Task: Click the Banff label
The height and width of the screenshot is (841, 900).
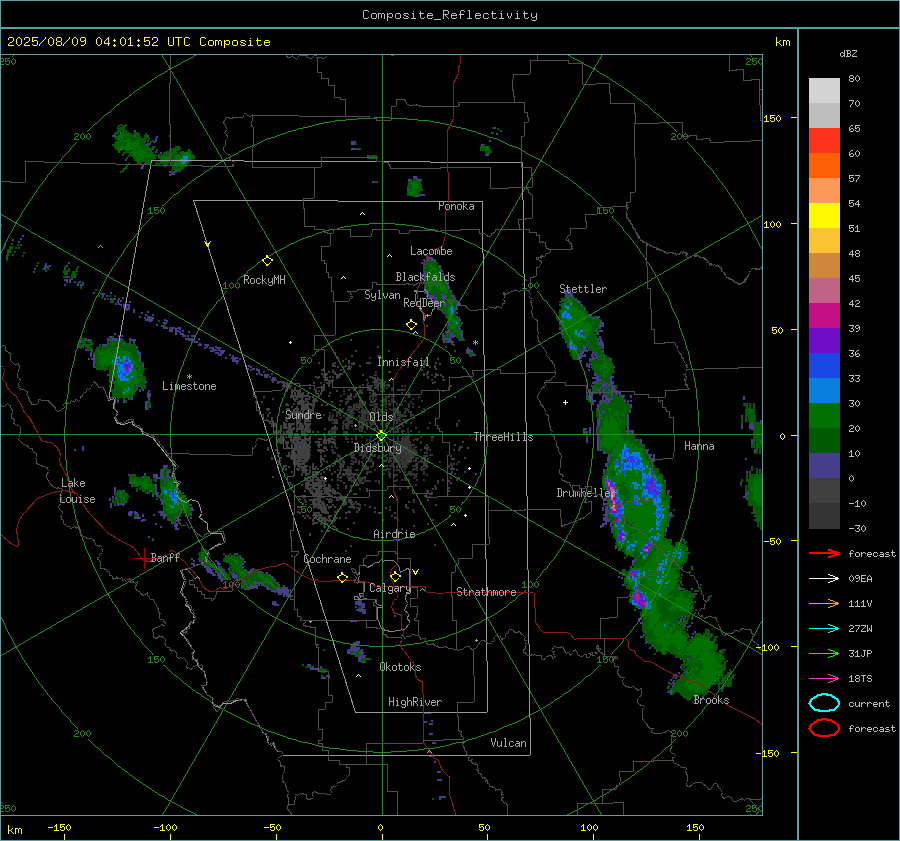Action: point(165,557)
